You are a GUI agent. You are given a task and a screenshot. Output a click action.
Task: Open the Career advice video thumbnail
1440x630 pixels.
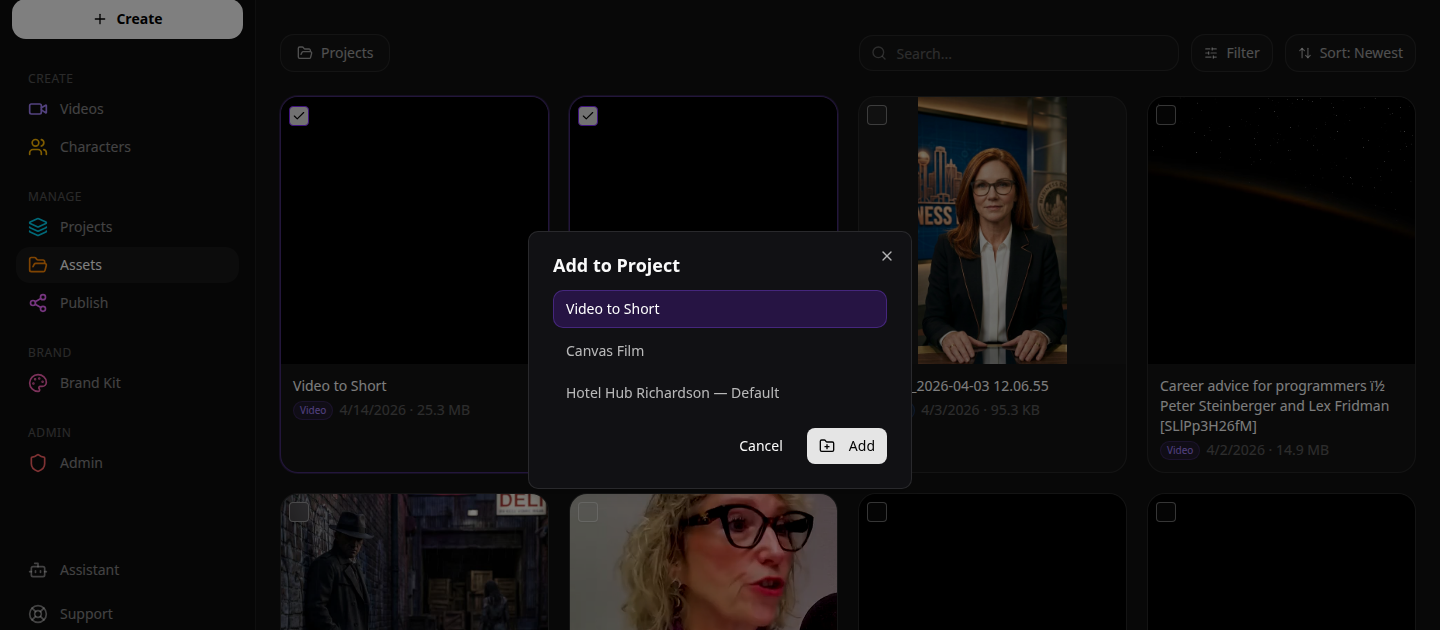pos(1282,230)
